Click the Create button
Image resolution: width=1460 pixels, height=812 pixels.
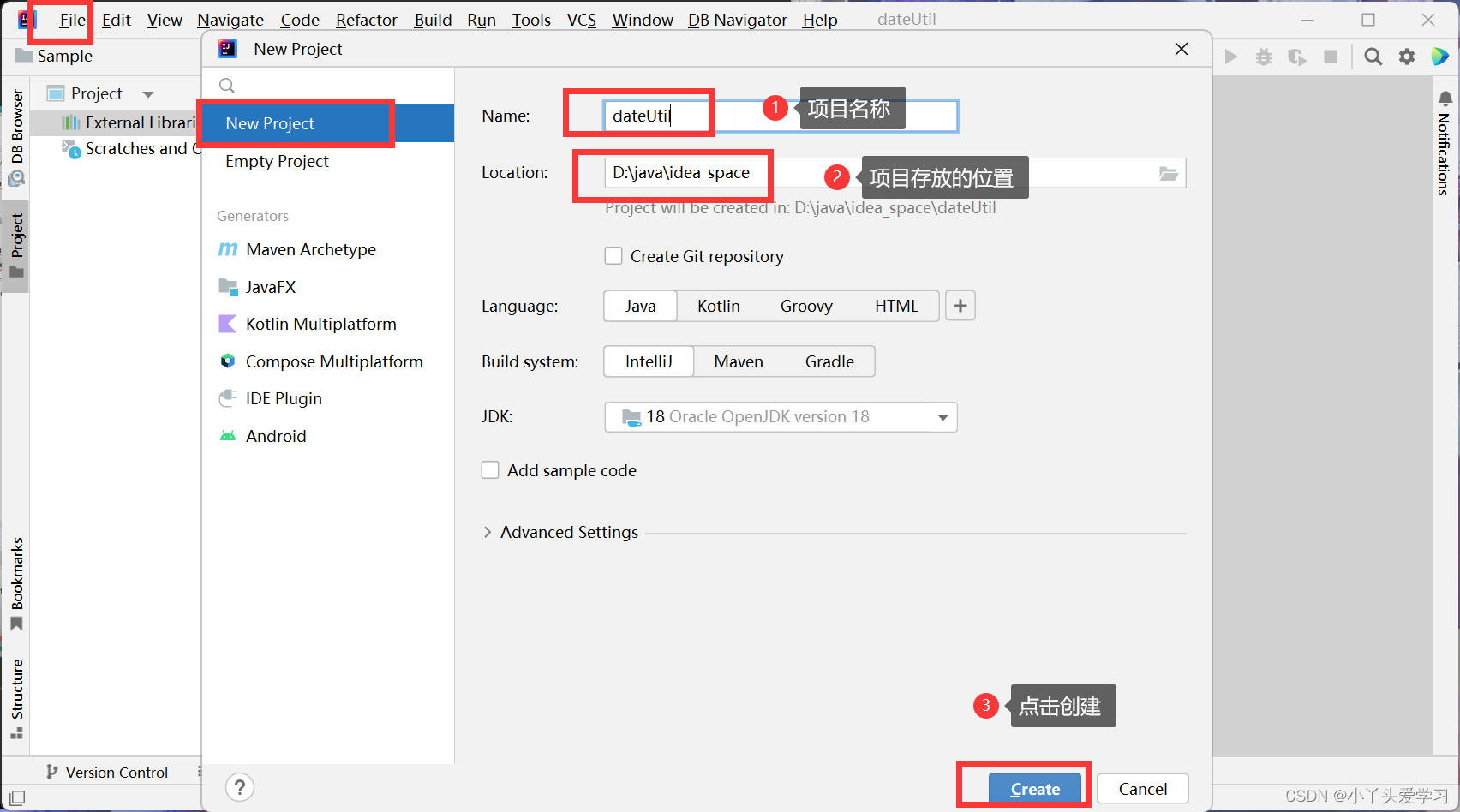(x=1034, y=789)
